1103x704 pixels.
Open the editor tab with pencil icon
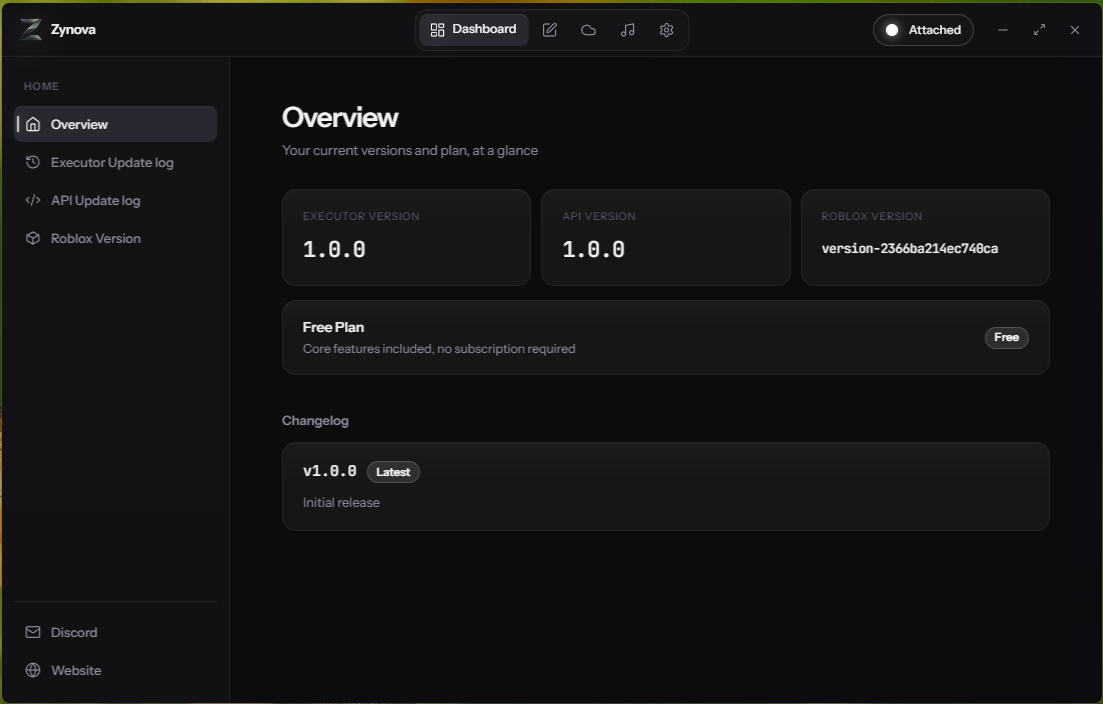[x=549, y=30]
